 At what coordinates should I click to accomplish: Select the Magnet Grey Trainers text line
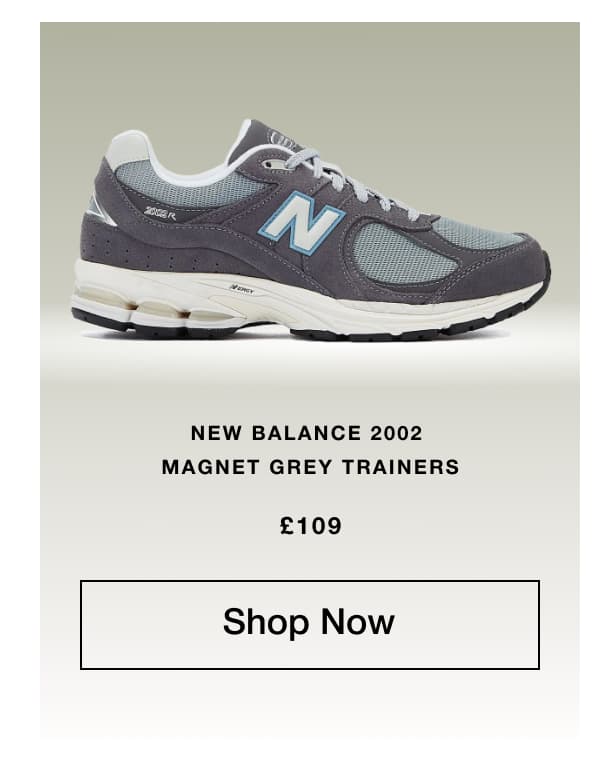310,467
